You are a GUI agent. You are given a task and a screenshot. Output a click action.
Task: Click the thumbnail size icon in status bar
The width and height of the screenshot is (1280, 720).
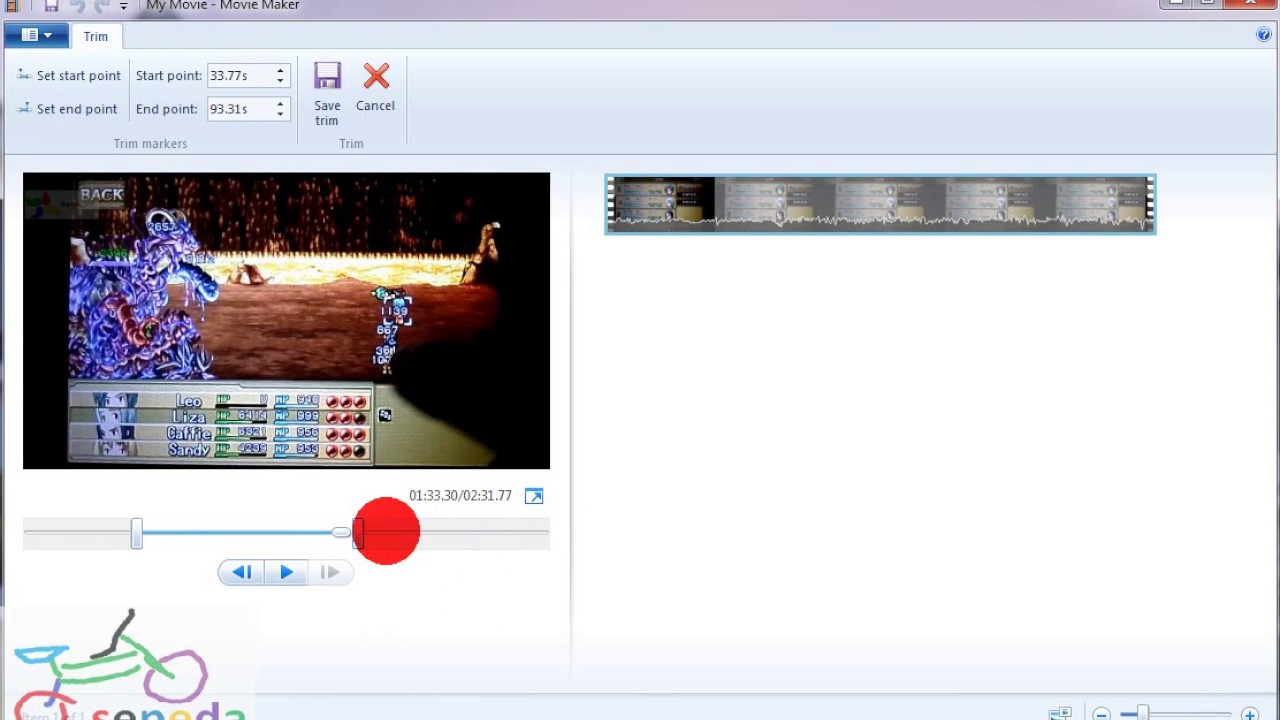(x=1060, y=714)
